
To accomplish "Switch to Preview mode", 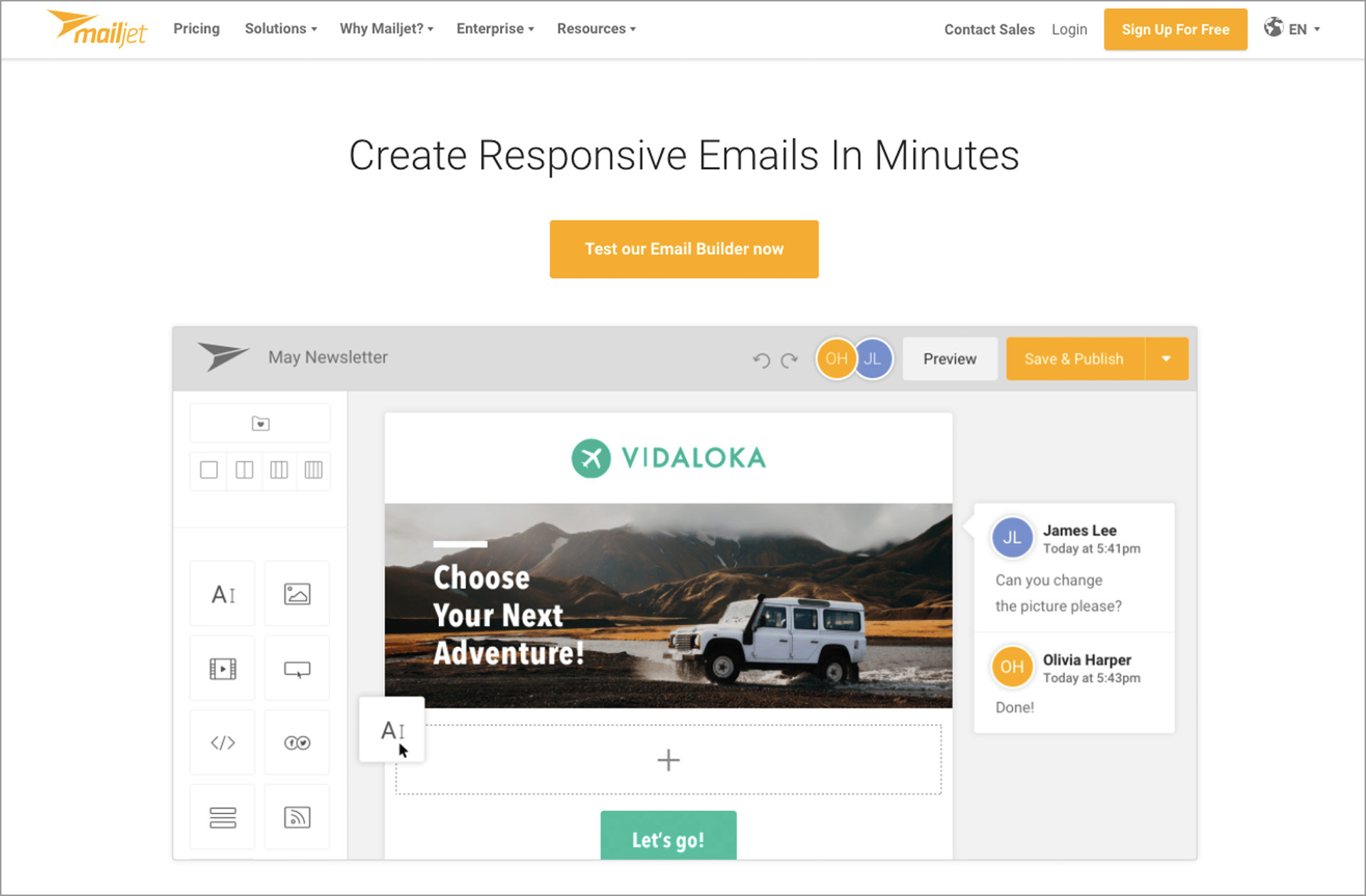I will point(948,357).
